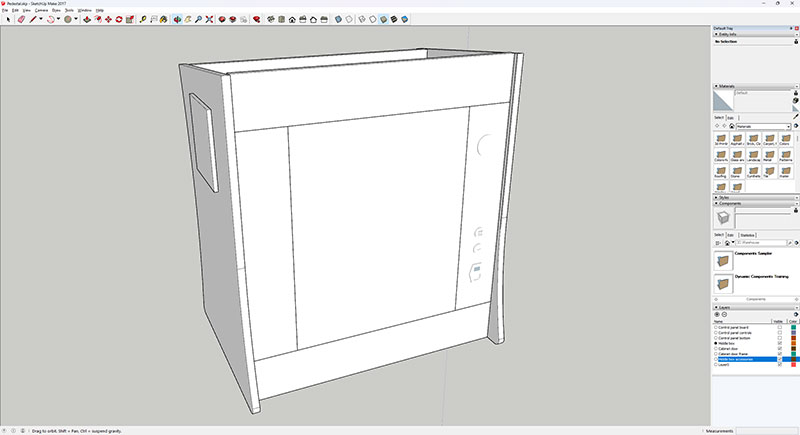Open the Camera menu

[41, 10]
